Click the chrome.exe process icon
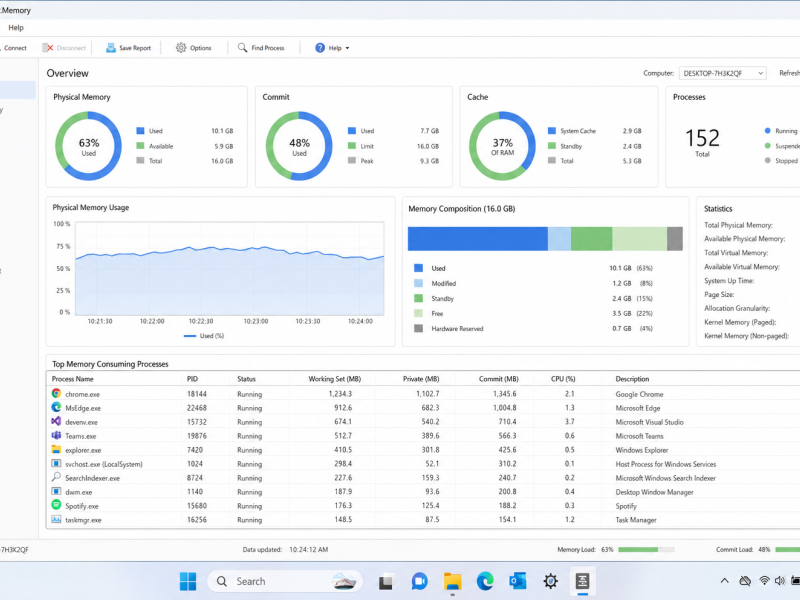Viewport: 800px width, 600px height. (x=56, y=393)
